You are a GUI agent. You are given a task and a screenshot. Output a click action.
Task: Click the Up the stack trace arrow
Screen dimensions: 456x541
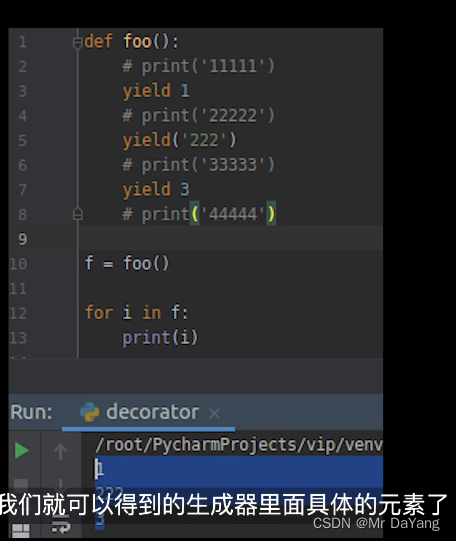point(60,451)
